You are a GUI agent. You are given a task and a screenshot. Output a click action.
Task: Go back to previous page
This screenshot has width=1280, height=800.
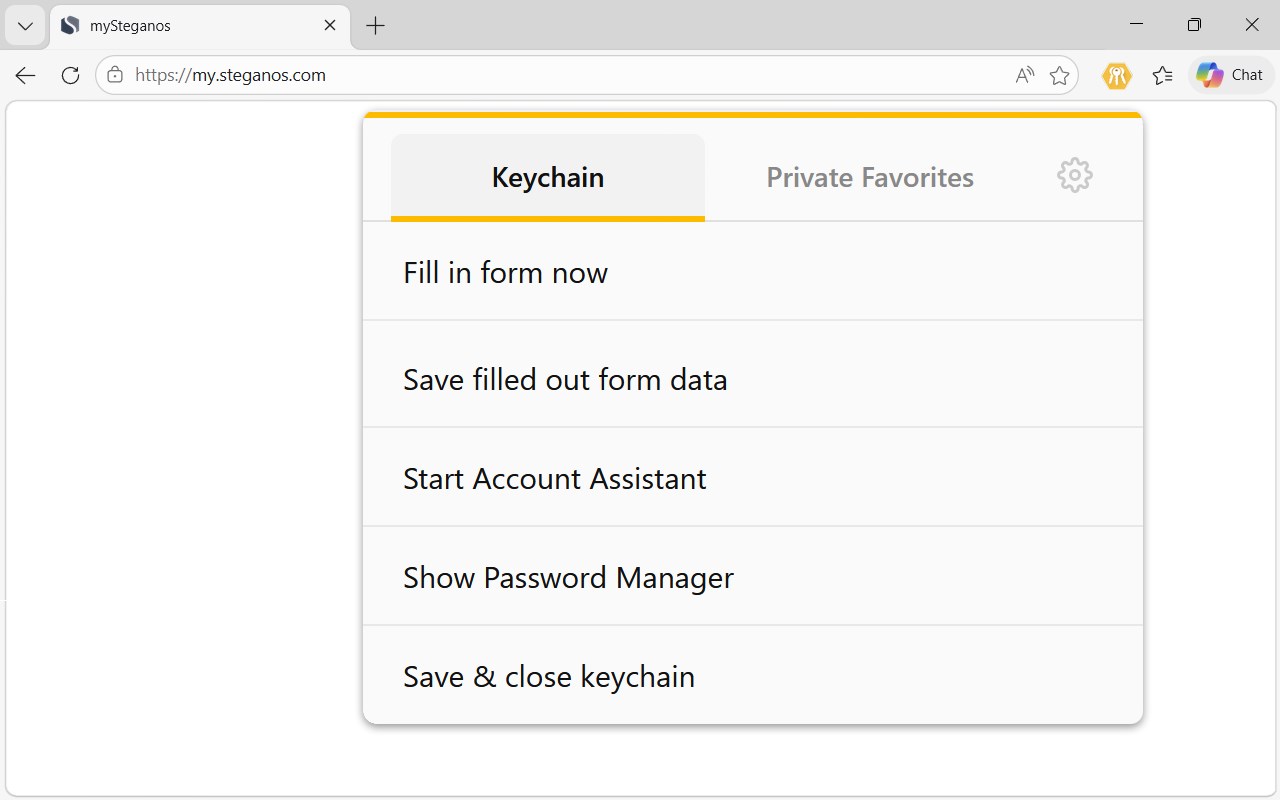(26, 75)
